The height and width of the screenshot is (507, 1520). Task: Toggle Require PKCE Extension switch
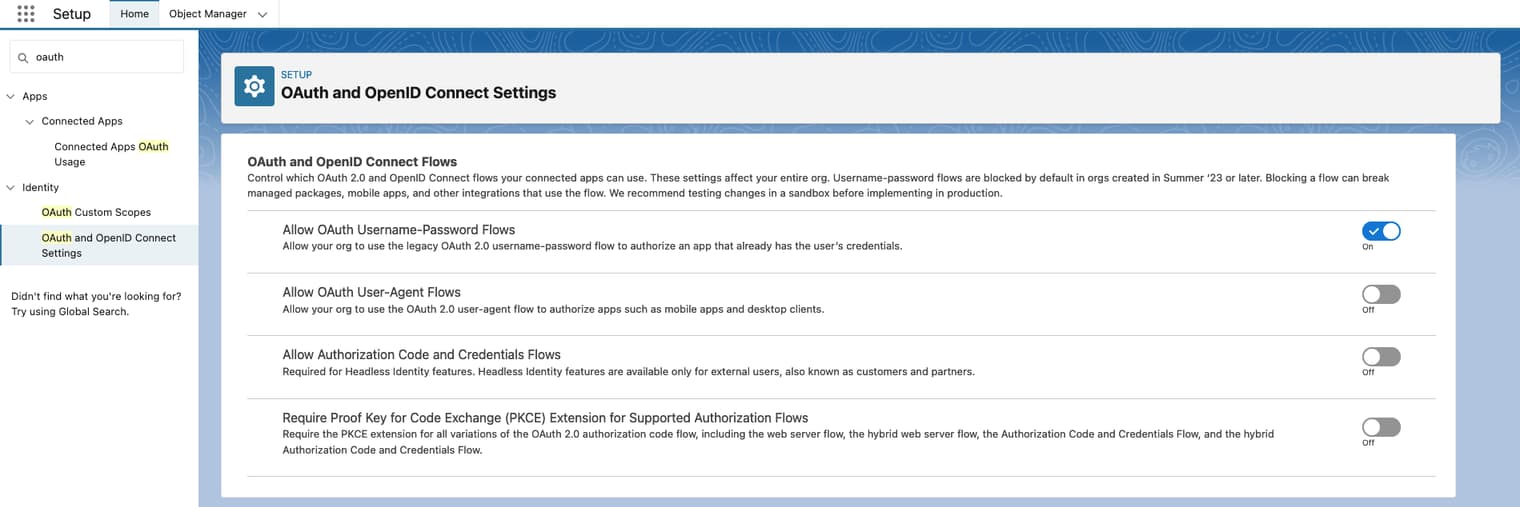click(1381, 427)
